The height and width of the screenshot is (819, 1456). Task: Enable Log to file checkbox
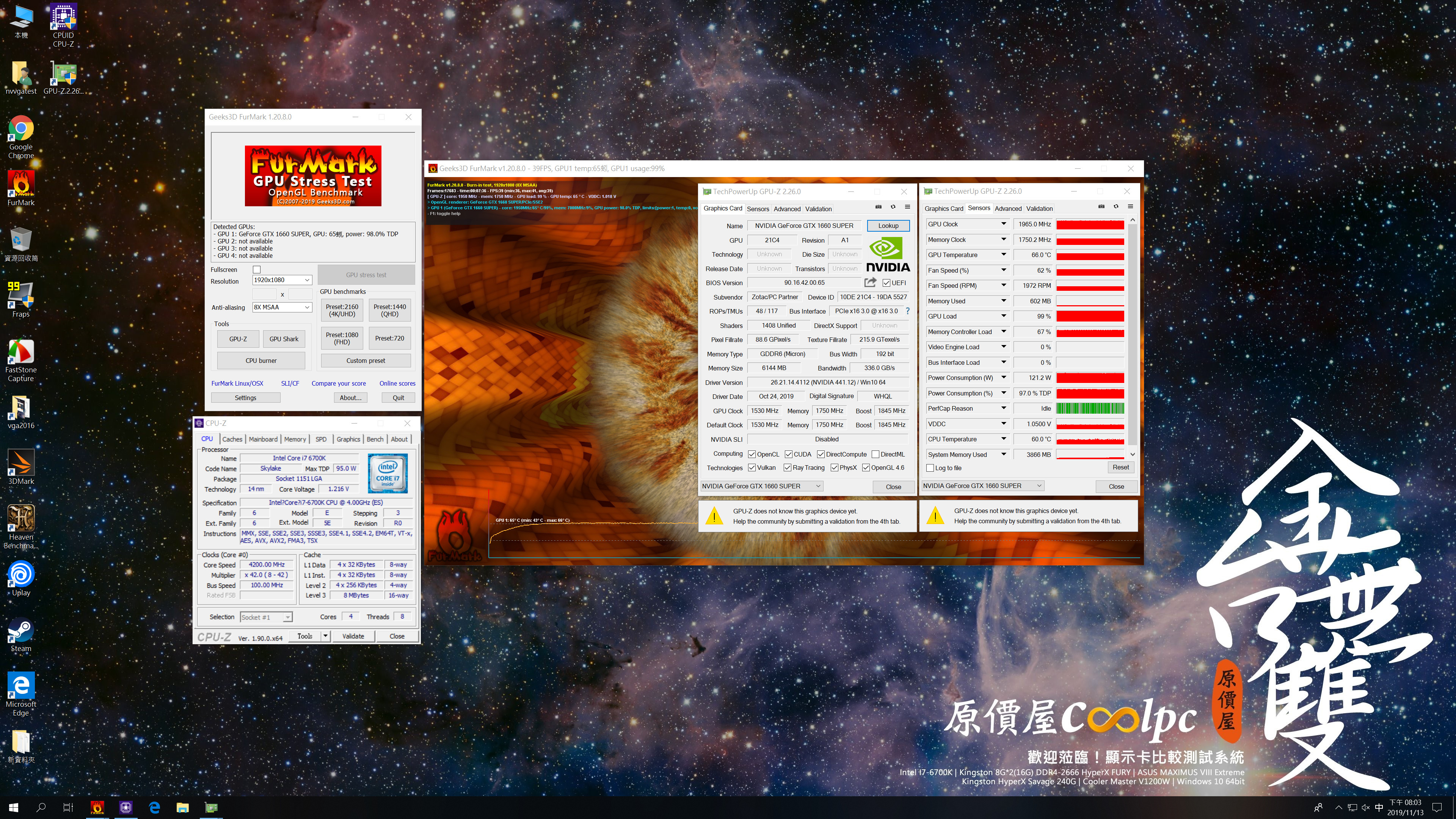[x=930, y=468]
